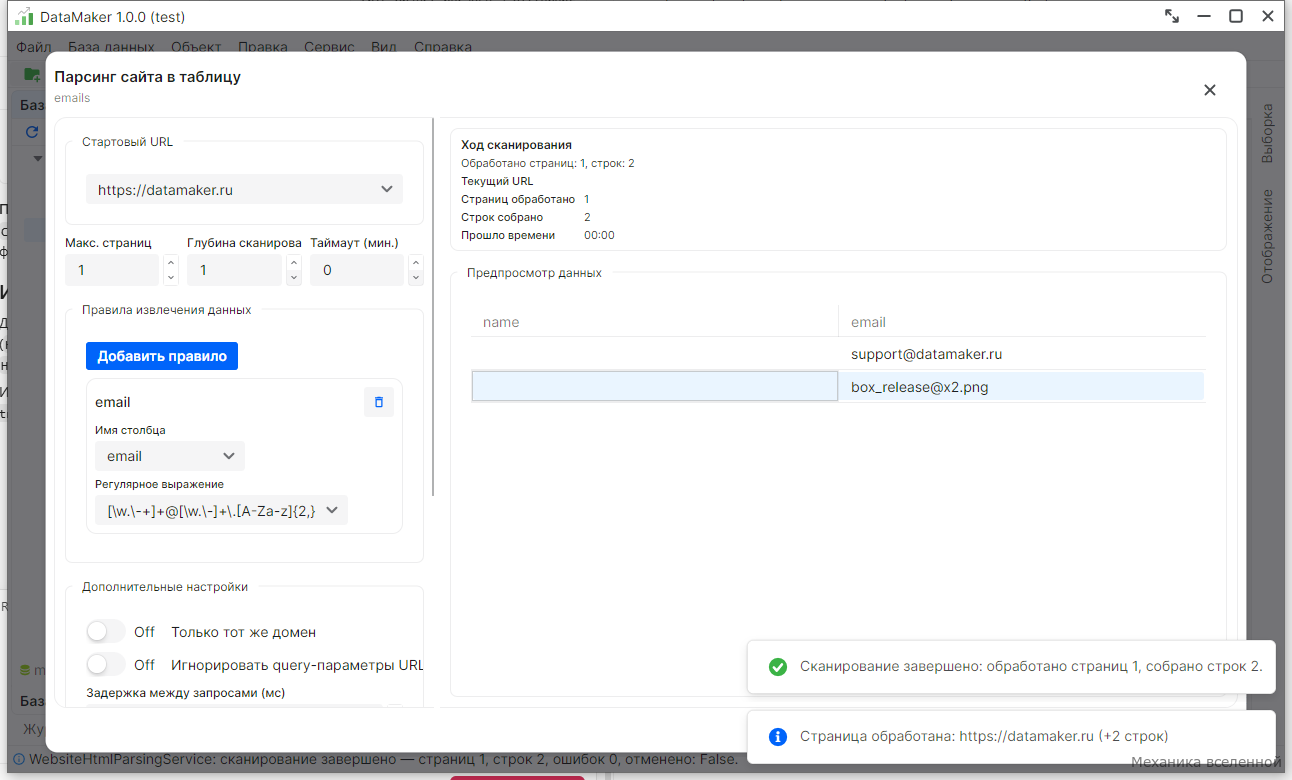This screenshot has width=1292, height=780.
Task: Click Макс. страниц input field
Action: (112, 270)
